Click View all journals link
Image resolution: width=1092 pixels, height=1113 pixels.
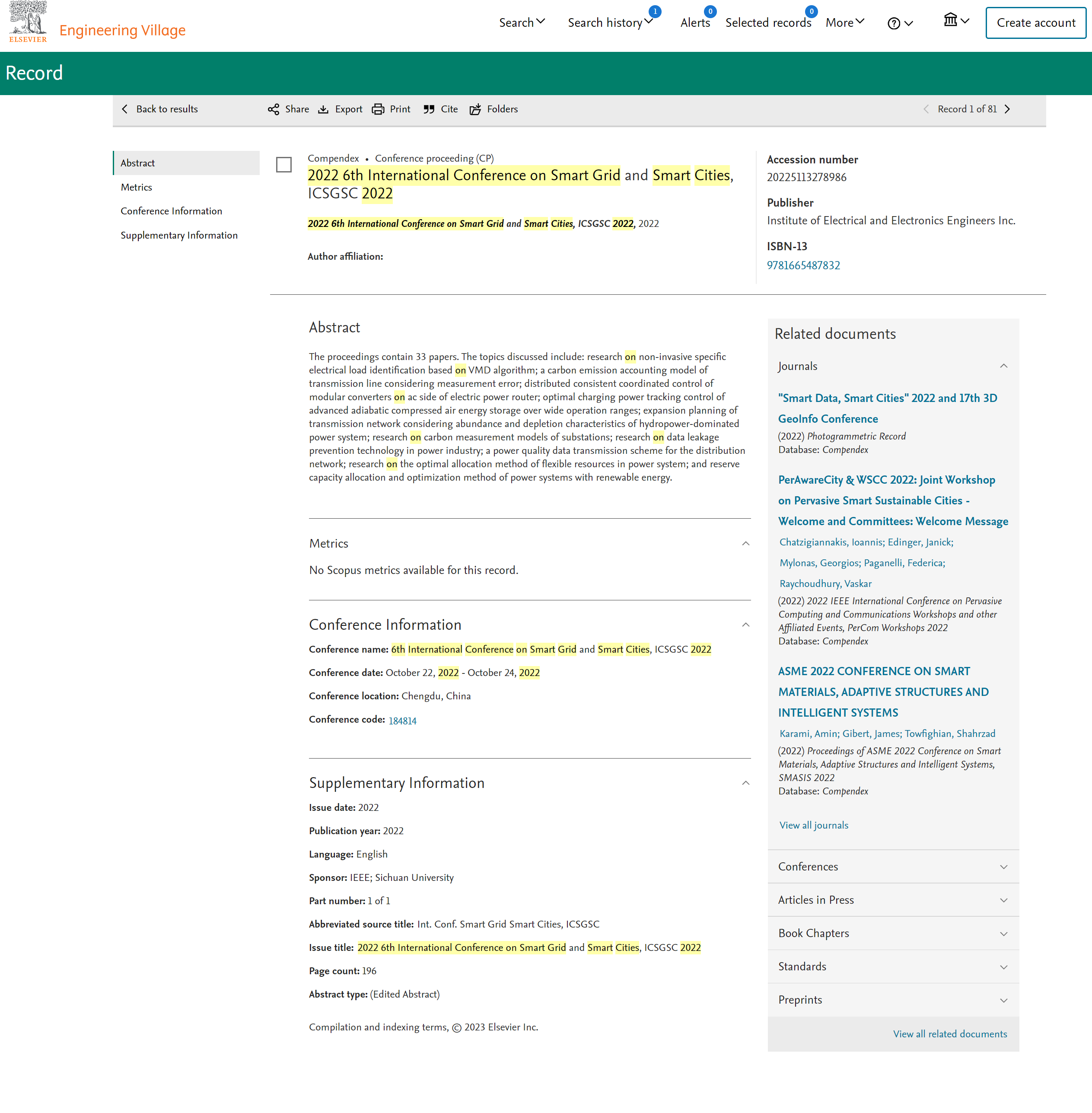814,825
